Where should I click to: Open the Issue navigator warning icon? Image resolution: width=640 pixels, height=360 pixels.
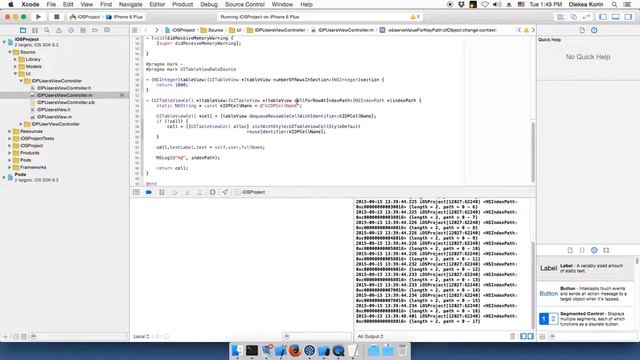click(59, 30)
